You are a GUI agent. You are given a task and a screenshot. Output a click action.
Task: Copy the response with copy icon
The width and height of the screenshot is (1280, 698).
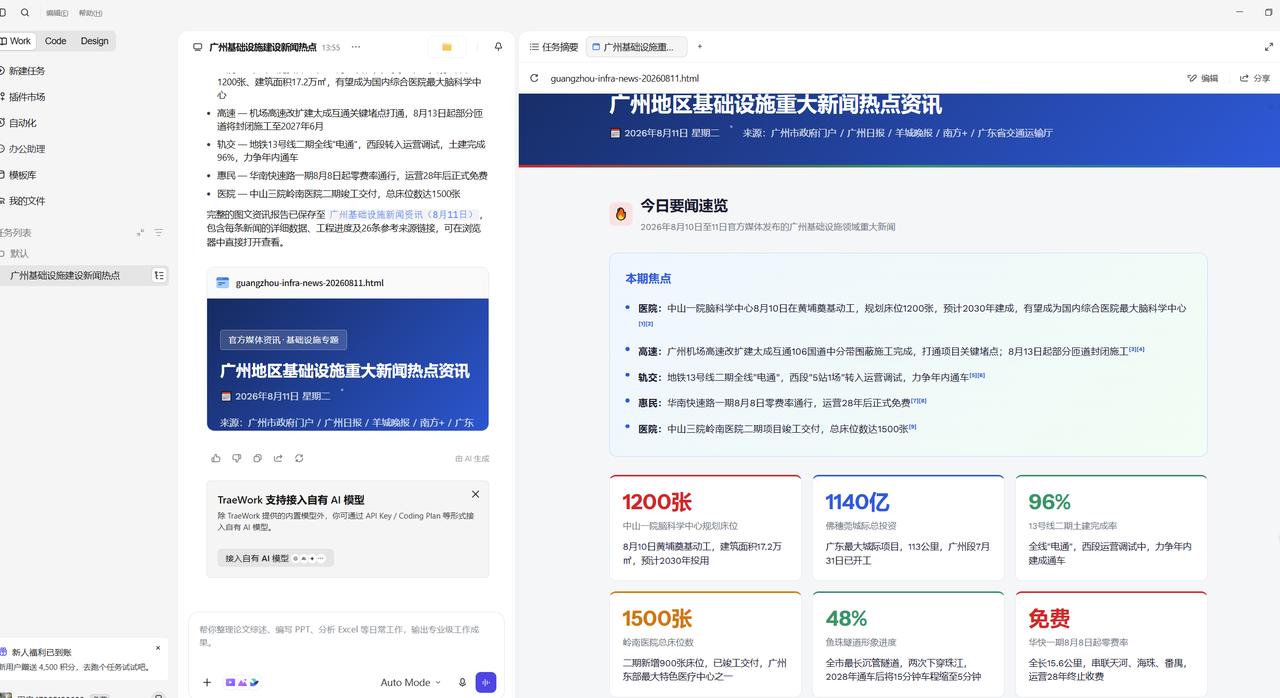click(257, 458)
